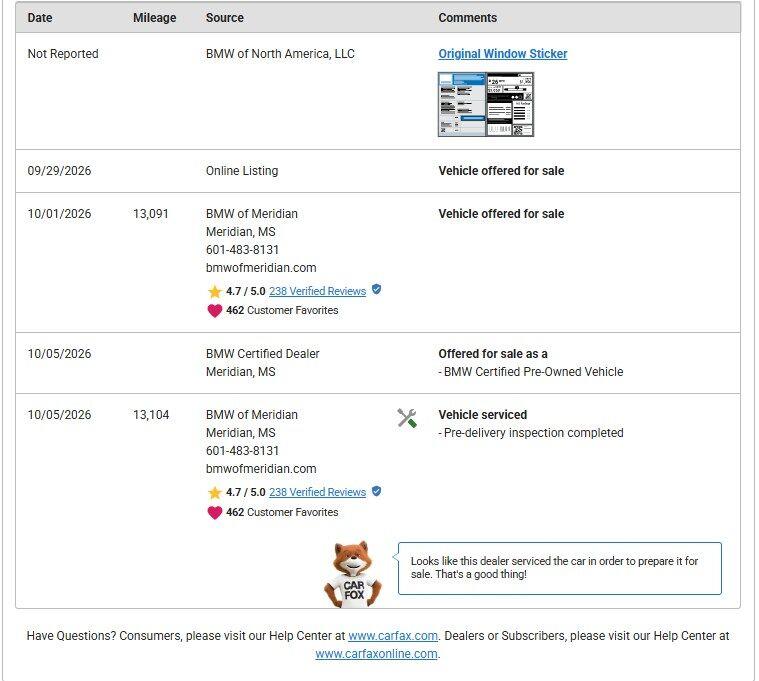This screenshot has width=759, height=681.
Task: Select the 10/01/2026 date cell
Action: tap(59, 214)
